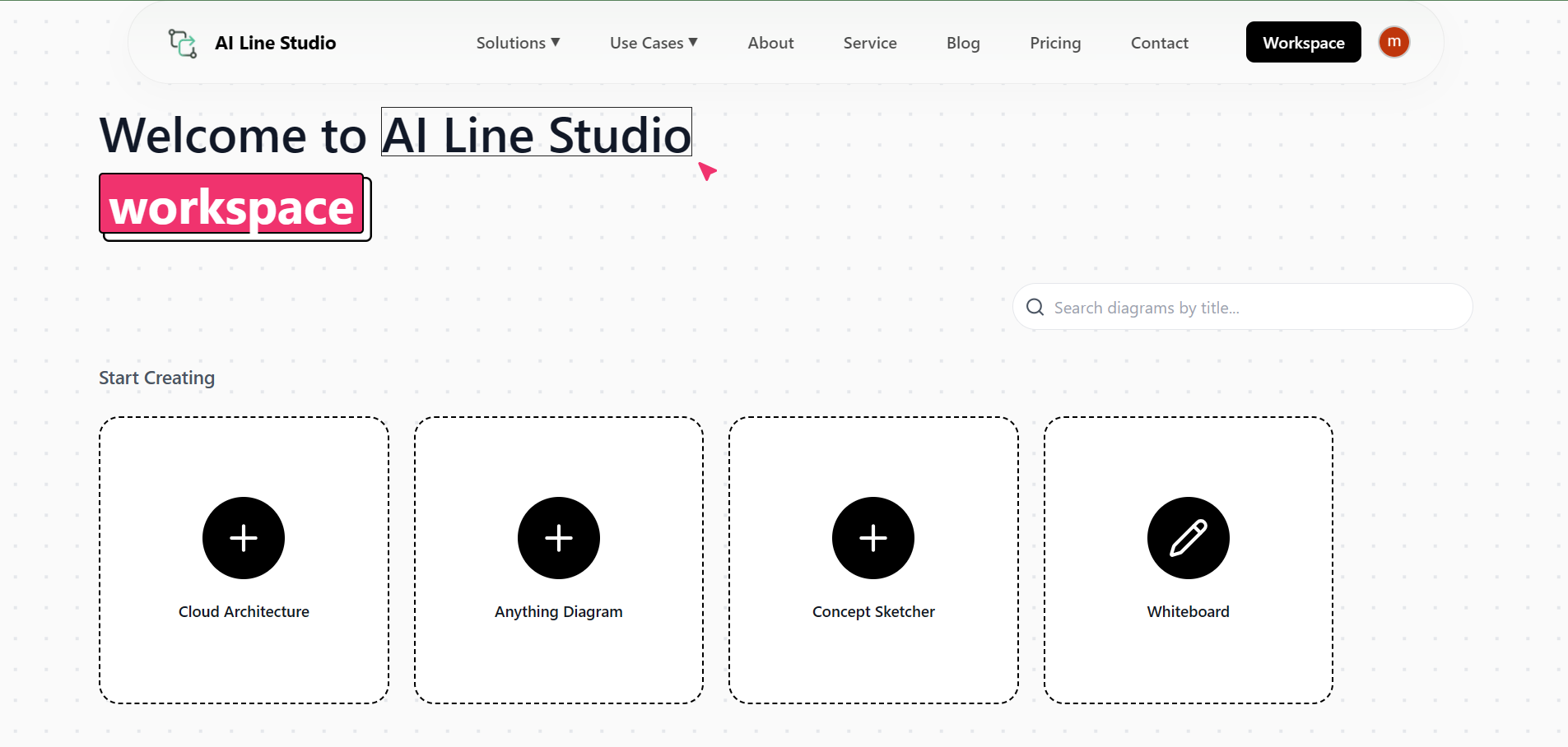Click the plus icon under Anything Diagram
Image resolution: width=1568 pixels, height=747 pixels.
click(x=558, y=537)
